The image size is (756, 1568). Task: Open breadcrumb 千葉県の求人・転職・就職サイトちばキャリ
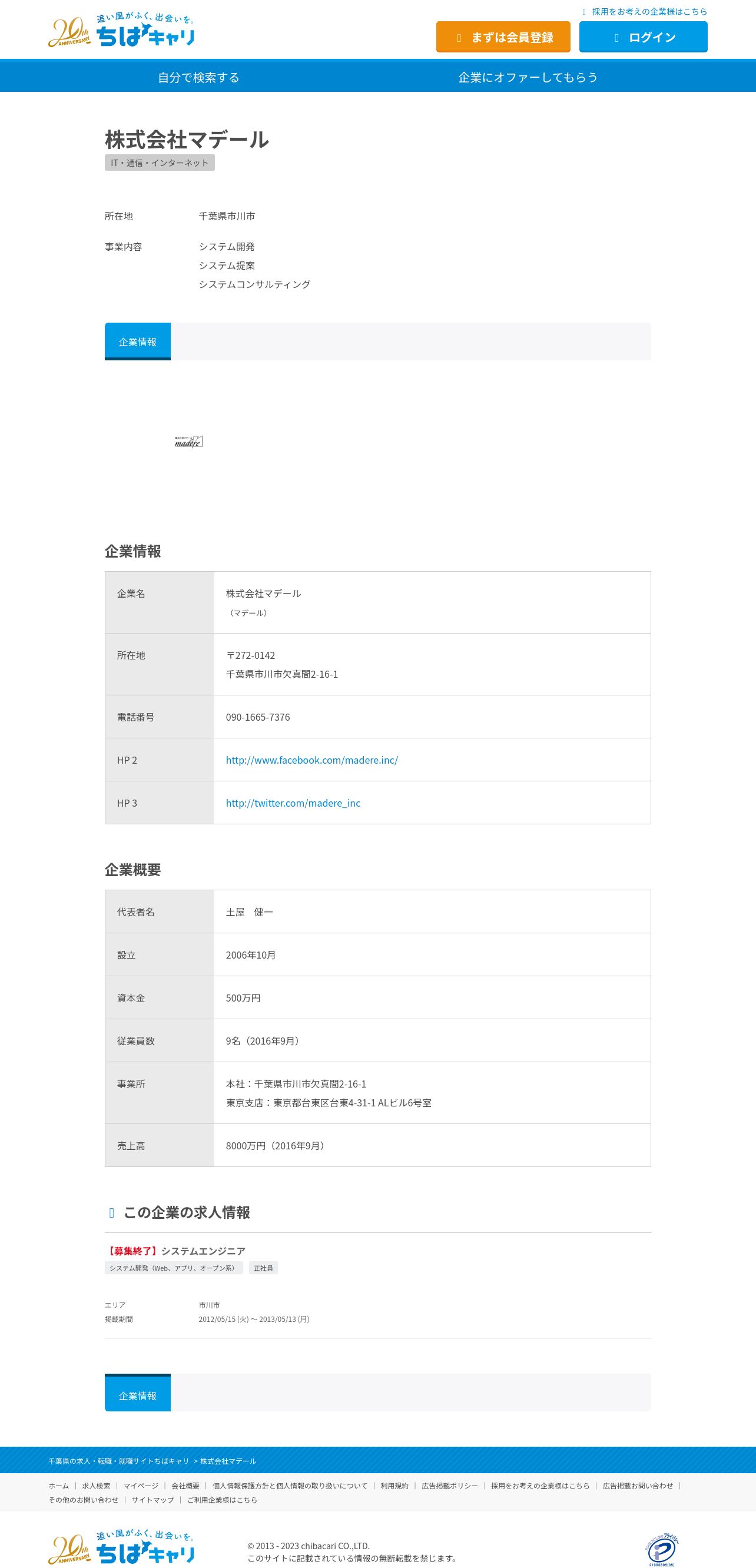click(x=119, y=1461)
